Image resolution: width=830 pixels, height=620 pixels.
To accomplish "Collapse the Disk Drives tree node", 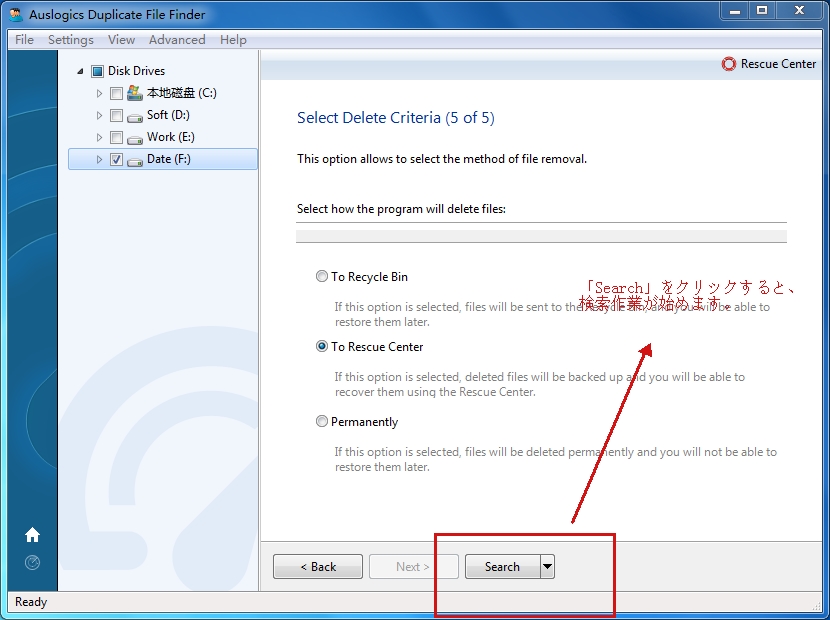I will click(80, 71).
